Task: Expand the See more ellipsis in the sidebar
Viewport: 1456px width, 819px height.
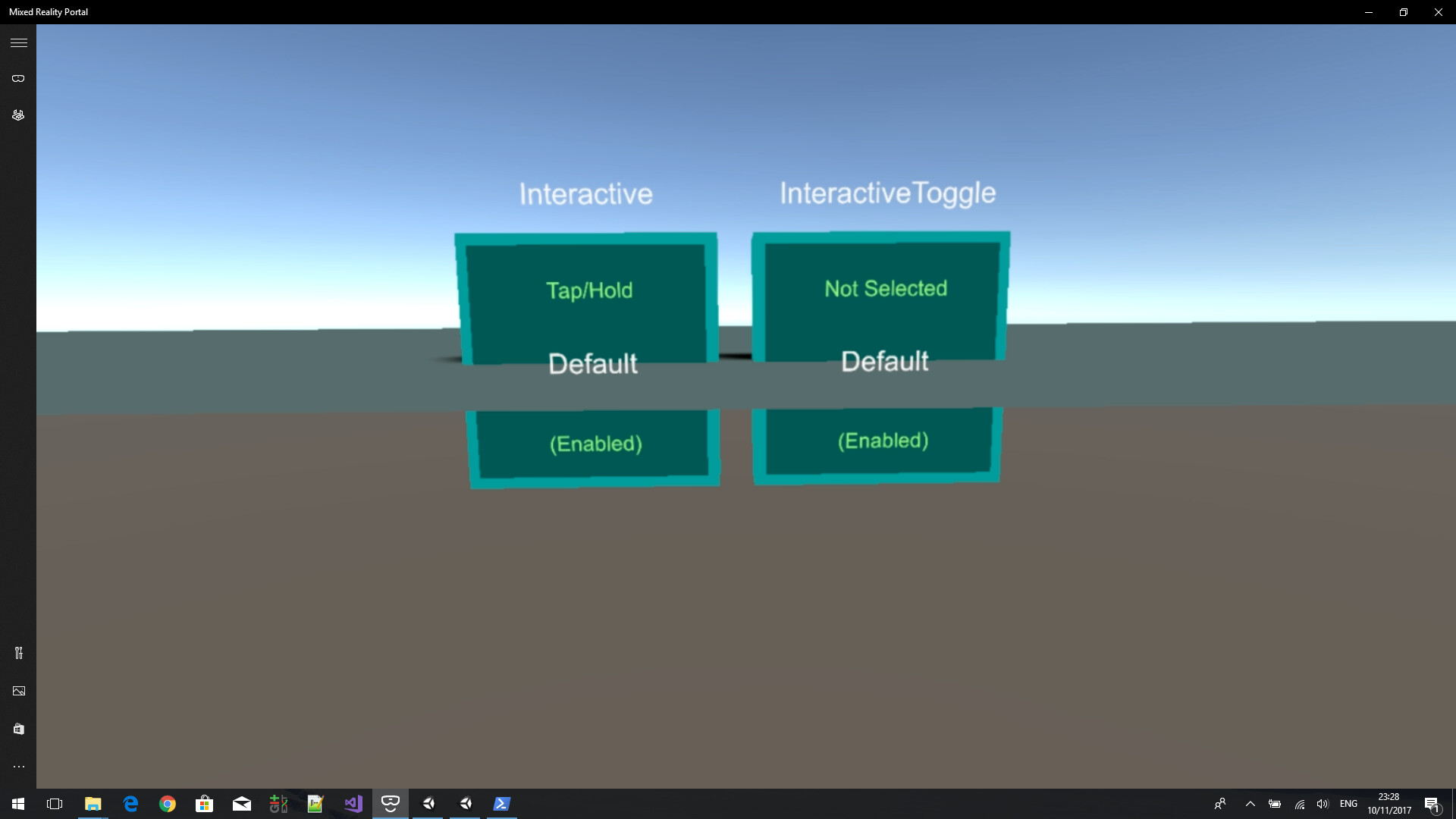Action: click(x=18, y=767)
